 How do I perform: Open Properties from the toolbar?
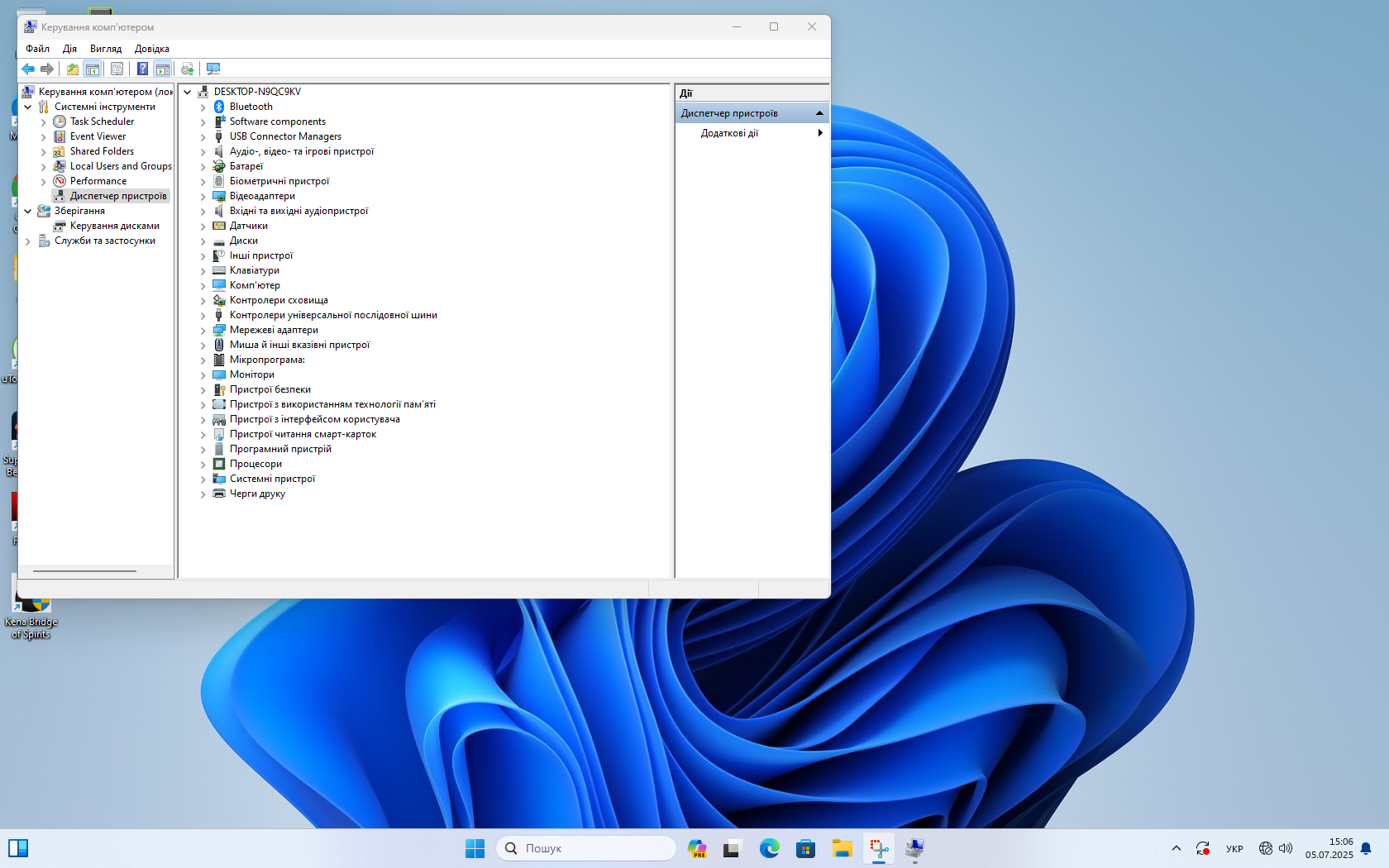[117, 69]
